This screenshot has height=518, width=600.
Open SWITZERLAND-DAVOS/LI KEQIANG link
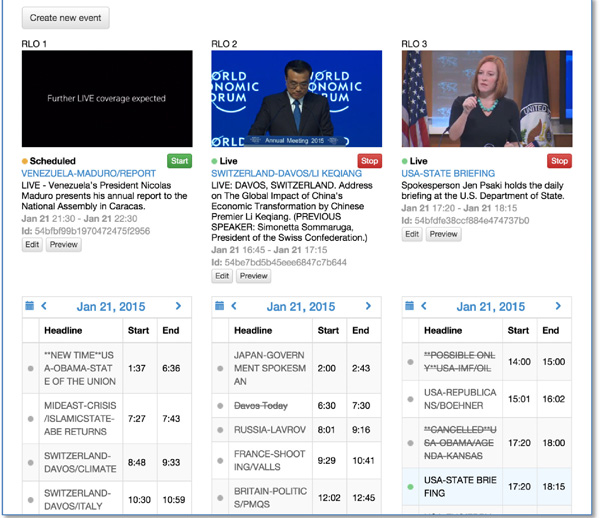(x=286, y=174)
